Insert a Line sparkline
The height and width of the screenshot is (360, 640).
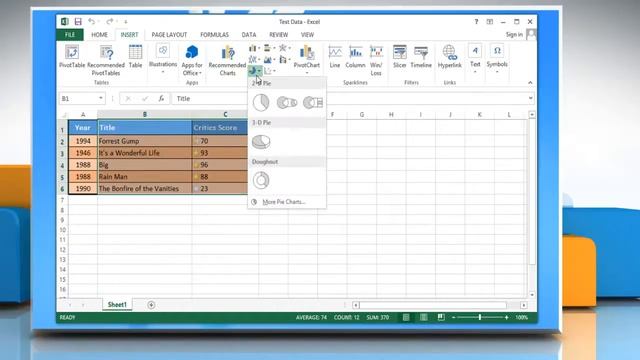click(335, 57)
